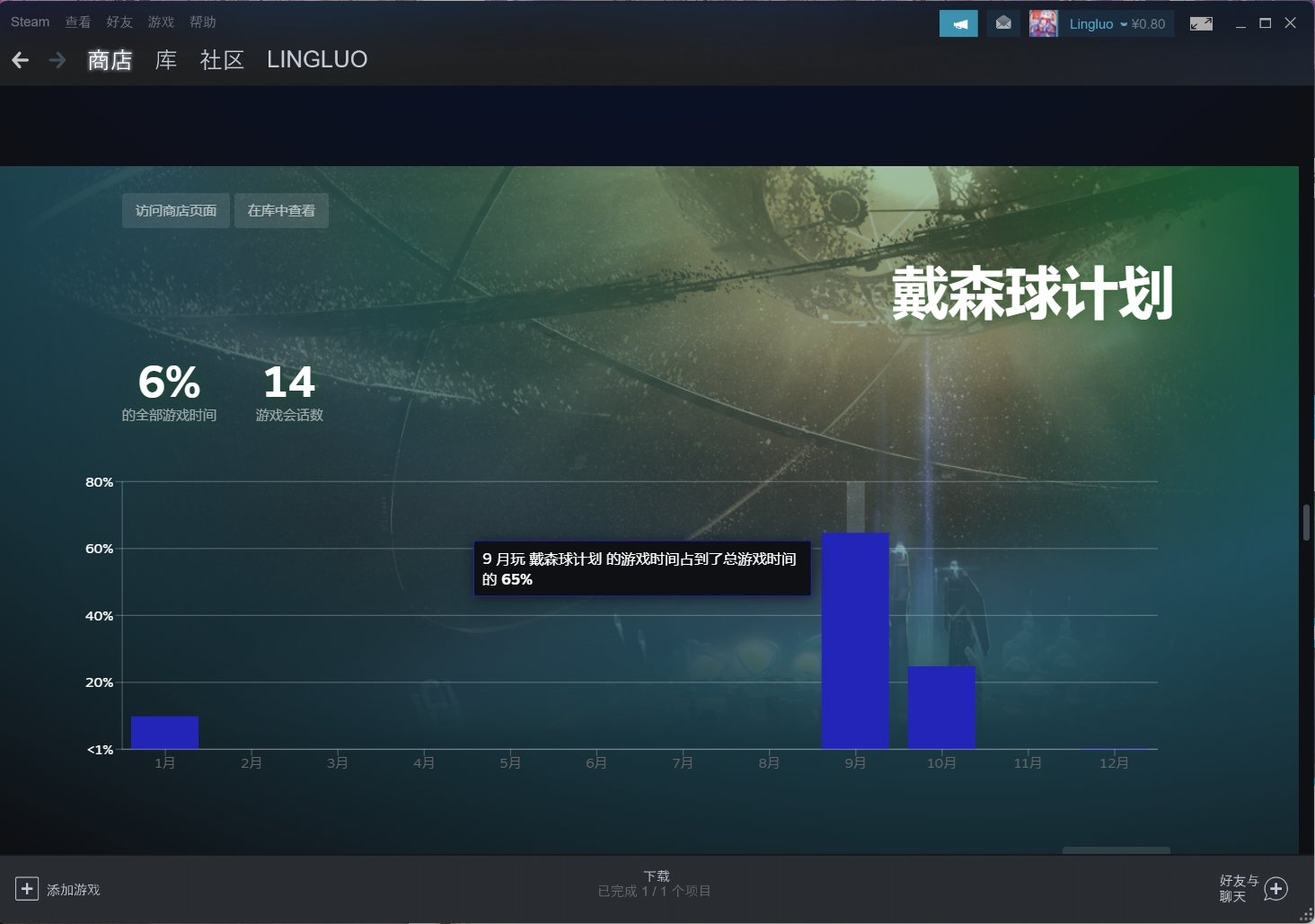
Task: Go forward with the right arrow
Action: (x=57, y=60)
